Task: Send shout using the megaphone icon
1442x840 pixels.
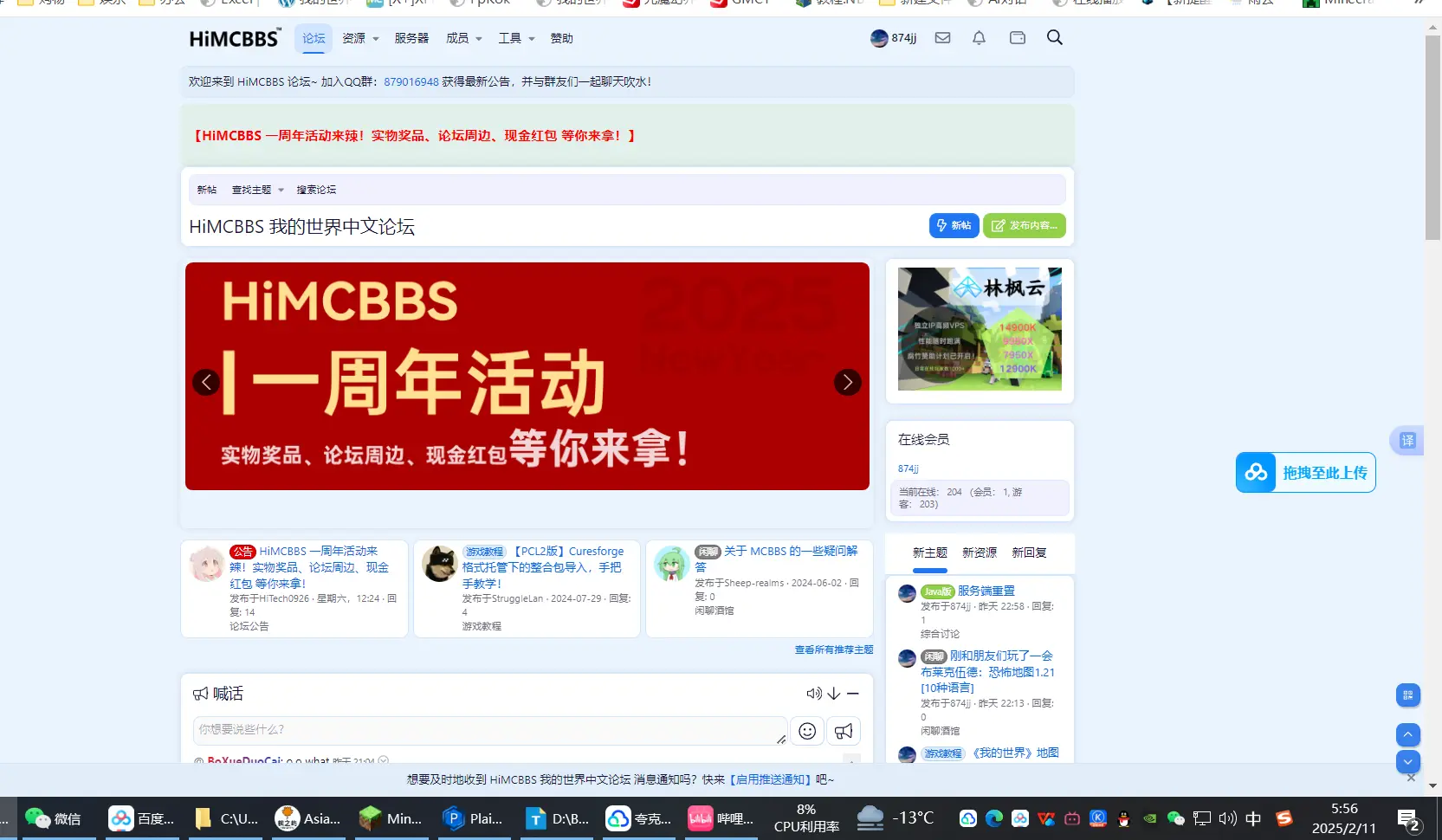Action: [844, 730]
